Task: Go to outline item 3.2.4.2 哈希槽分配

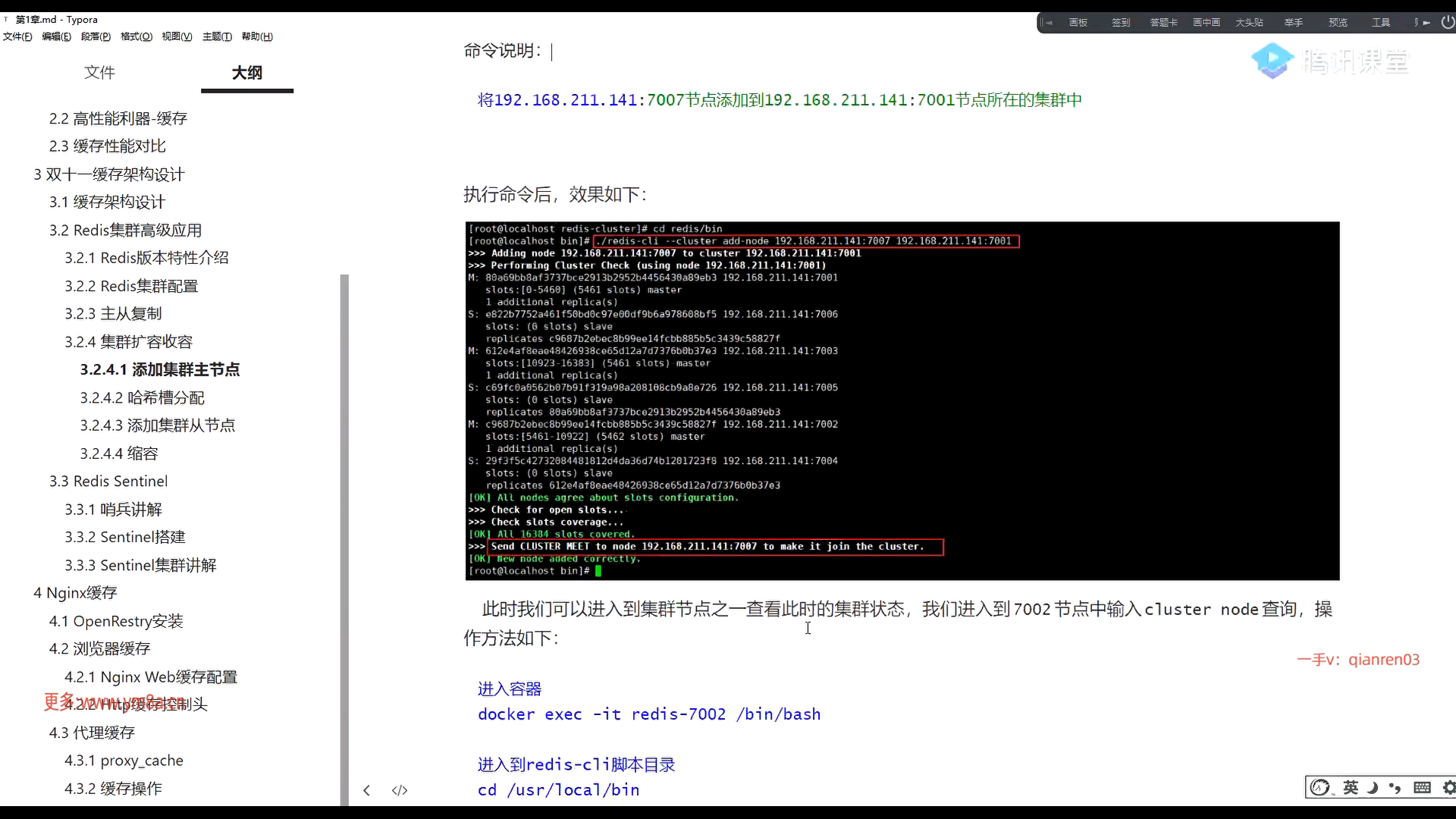Action: (143, 398)
